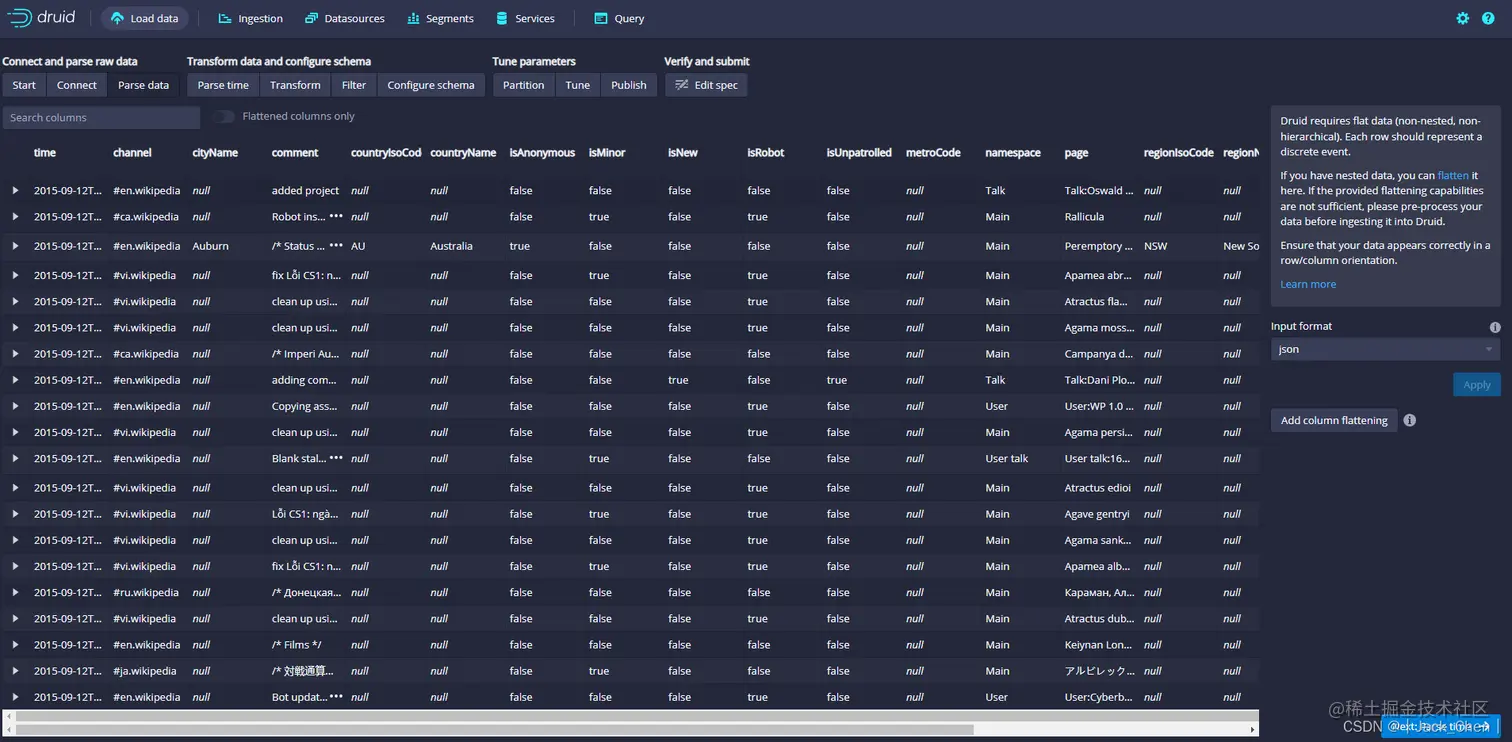Image resolution: width=1512 pixels, height=742 pixels.
Task: Open the Configure schema step
Action: pos(431,85)
